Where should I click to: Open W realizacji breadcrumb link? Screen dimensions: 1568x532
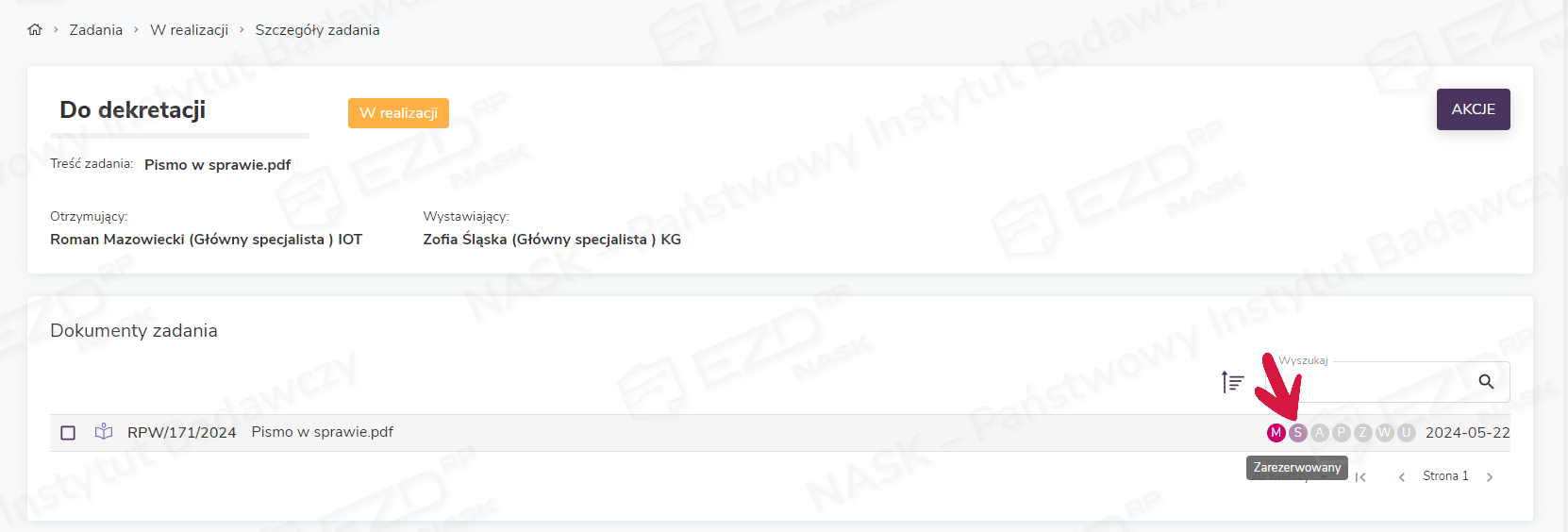click(189, 30)
